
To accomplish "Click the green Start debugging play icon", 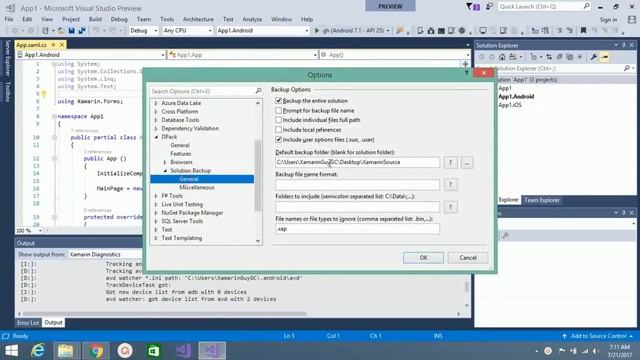I will (x=316, y=31).
